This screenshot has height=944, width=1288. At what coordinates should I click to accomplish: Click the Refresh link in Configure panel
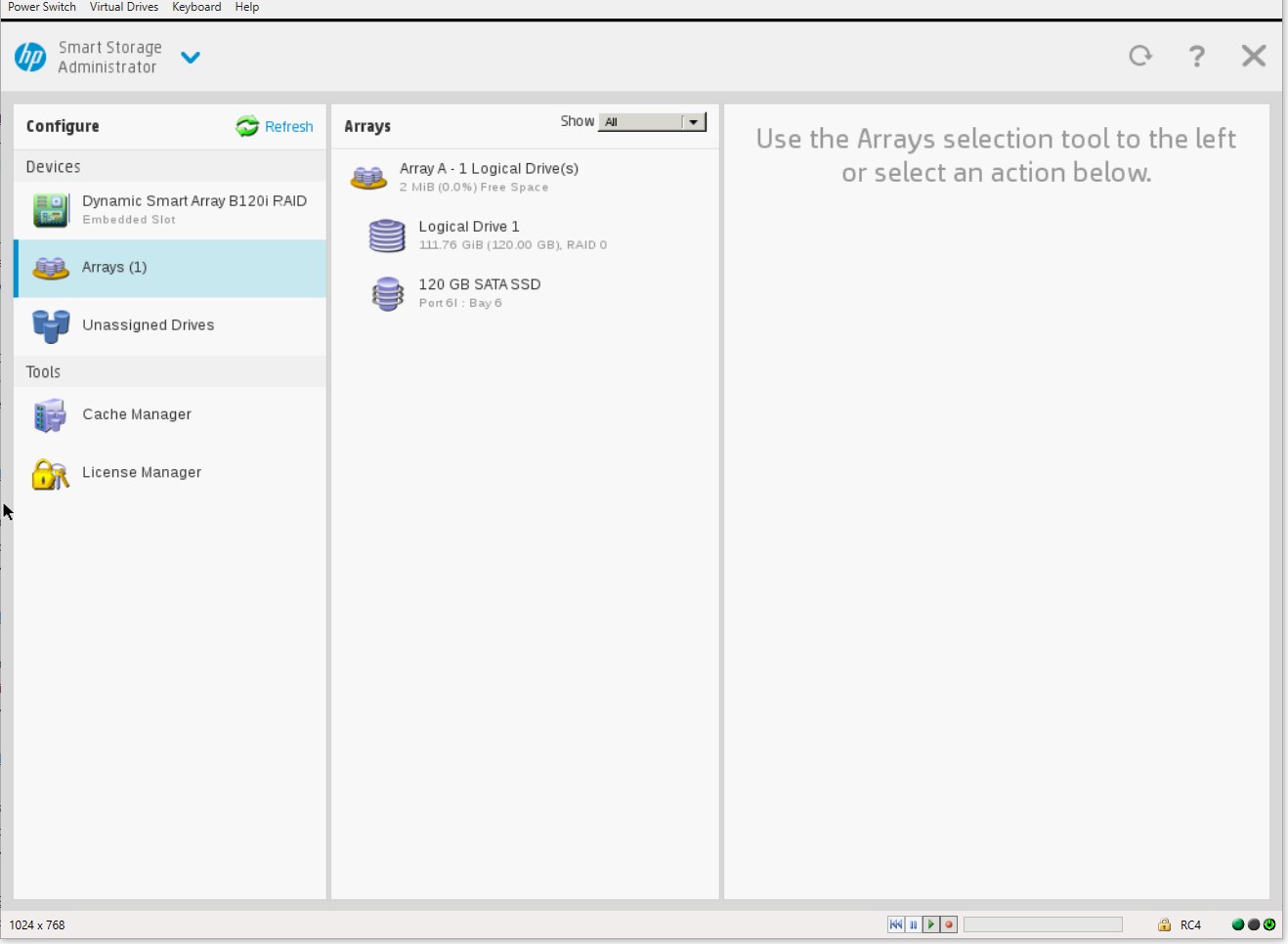(288, 127)
